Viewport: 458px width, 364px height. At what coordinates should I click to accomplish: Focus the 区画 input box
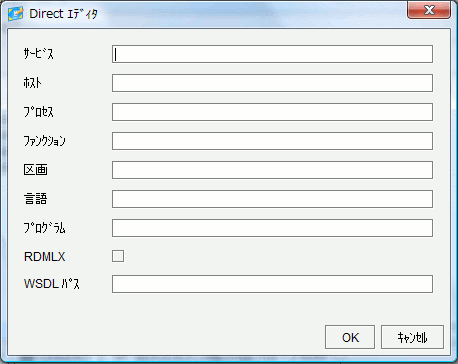coord(272,170)
